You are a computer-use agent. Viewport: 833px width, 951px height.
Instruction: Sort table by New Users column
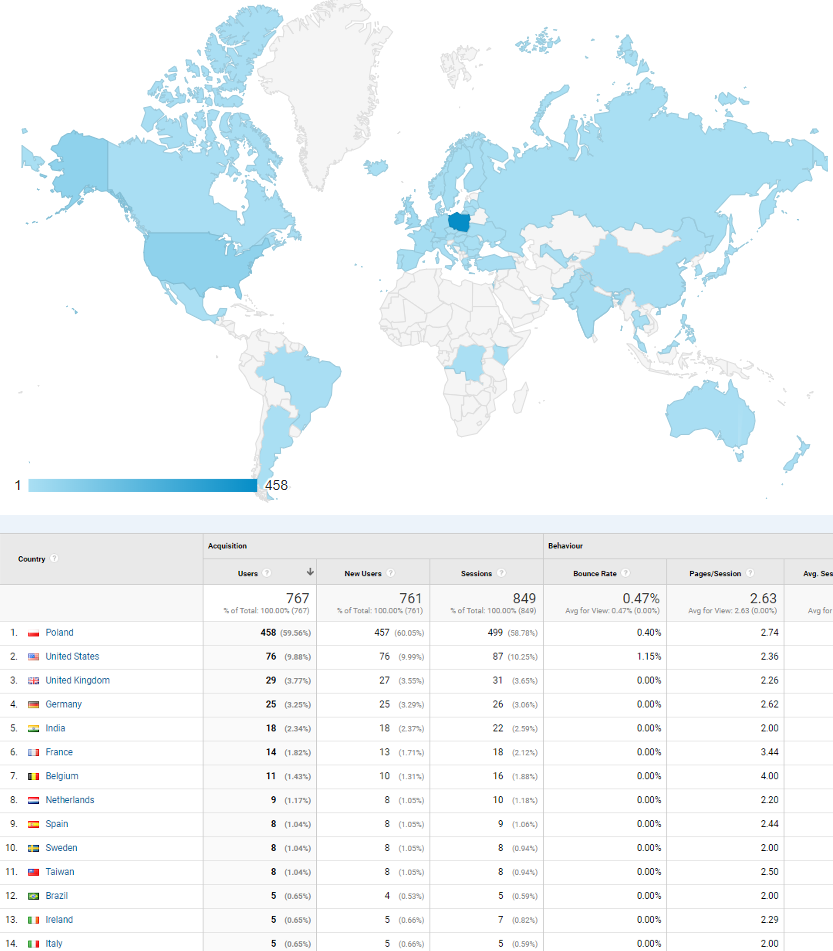pos(363,574)
